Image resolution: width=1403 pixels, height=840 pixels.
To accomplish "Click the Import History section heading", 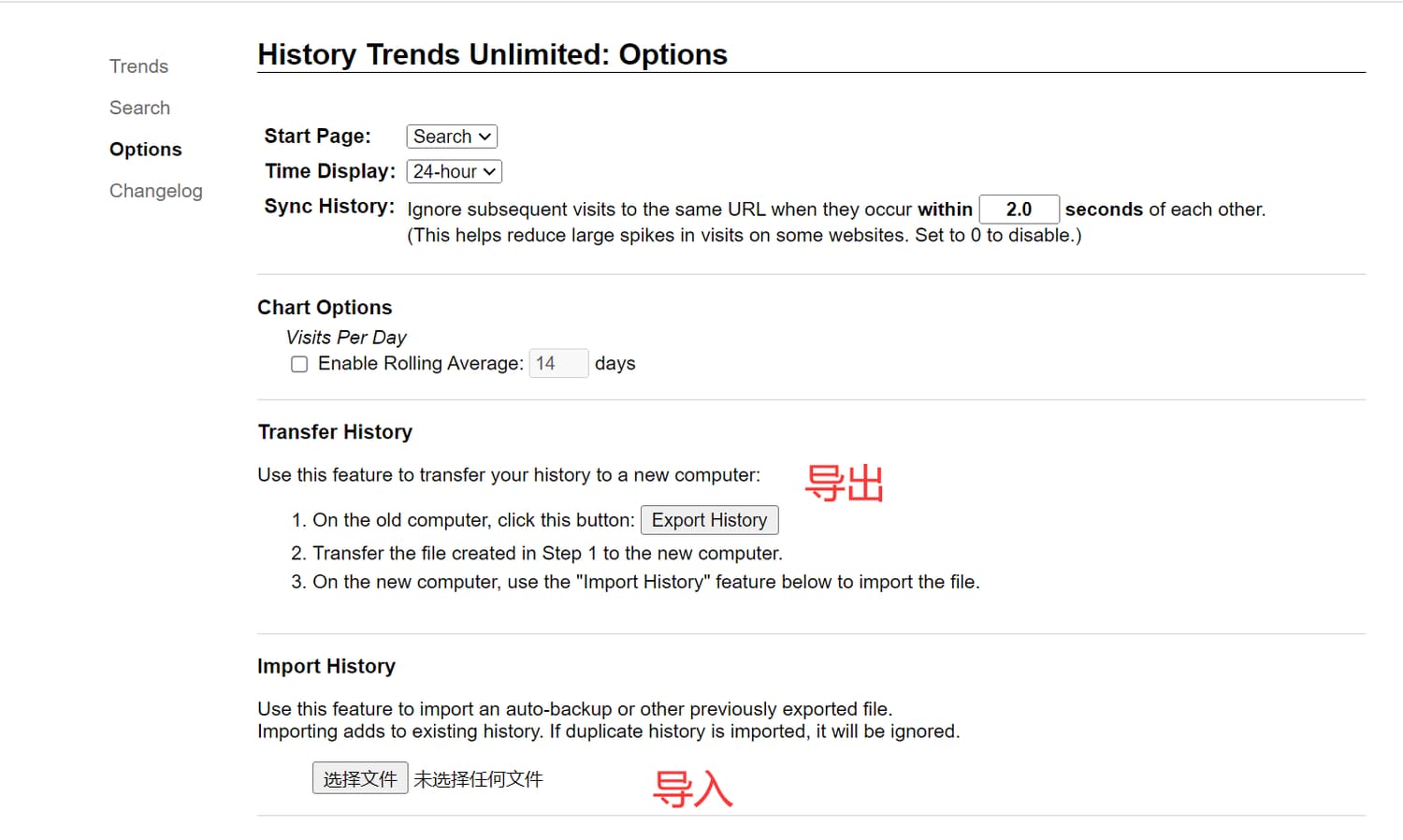I will 326,666.
